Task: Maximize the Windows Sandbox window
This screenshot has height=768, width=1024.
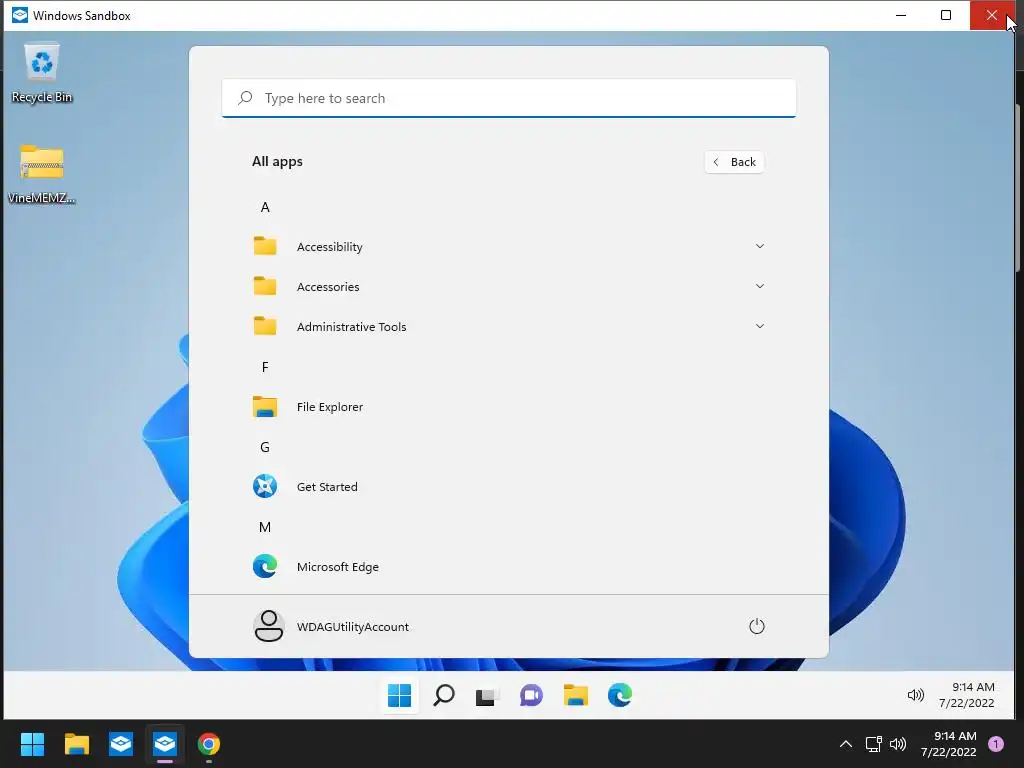Action: tap(946, 15)
